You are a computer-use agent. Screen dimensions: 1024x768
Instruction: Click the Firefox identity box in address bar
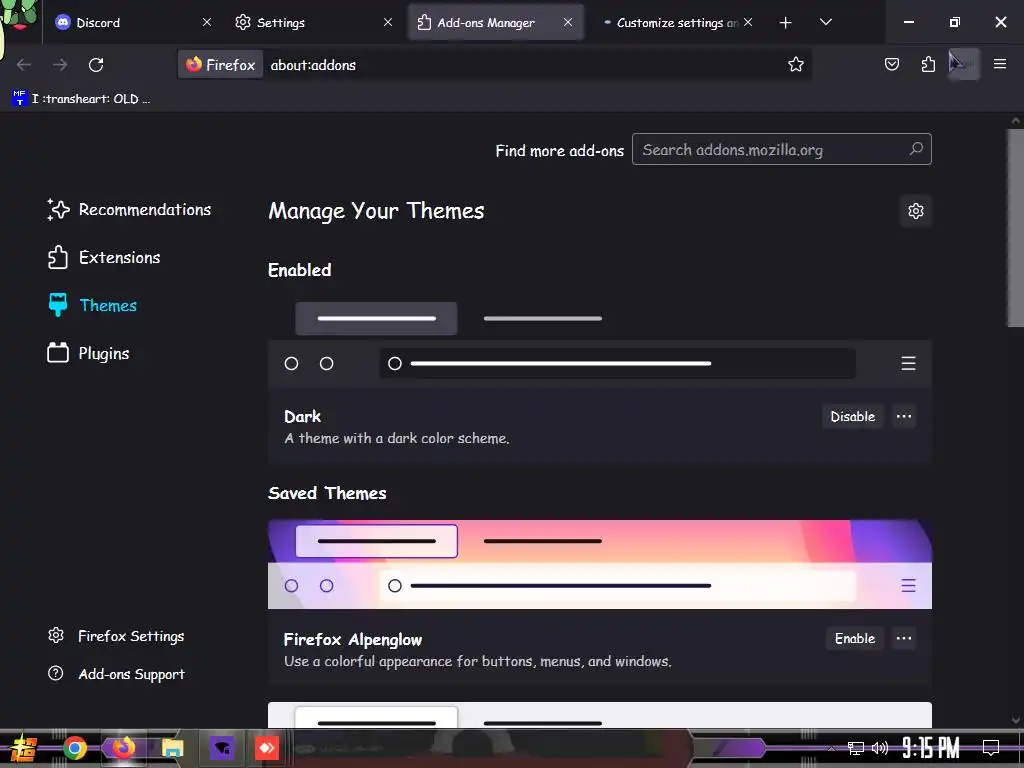coord(221,65)
